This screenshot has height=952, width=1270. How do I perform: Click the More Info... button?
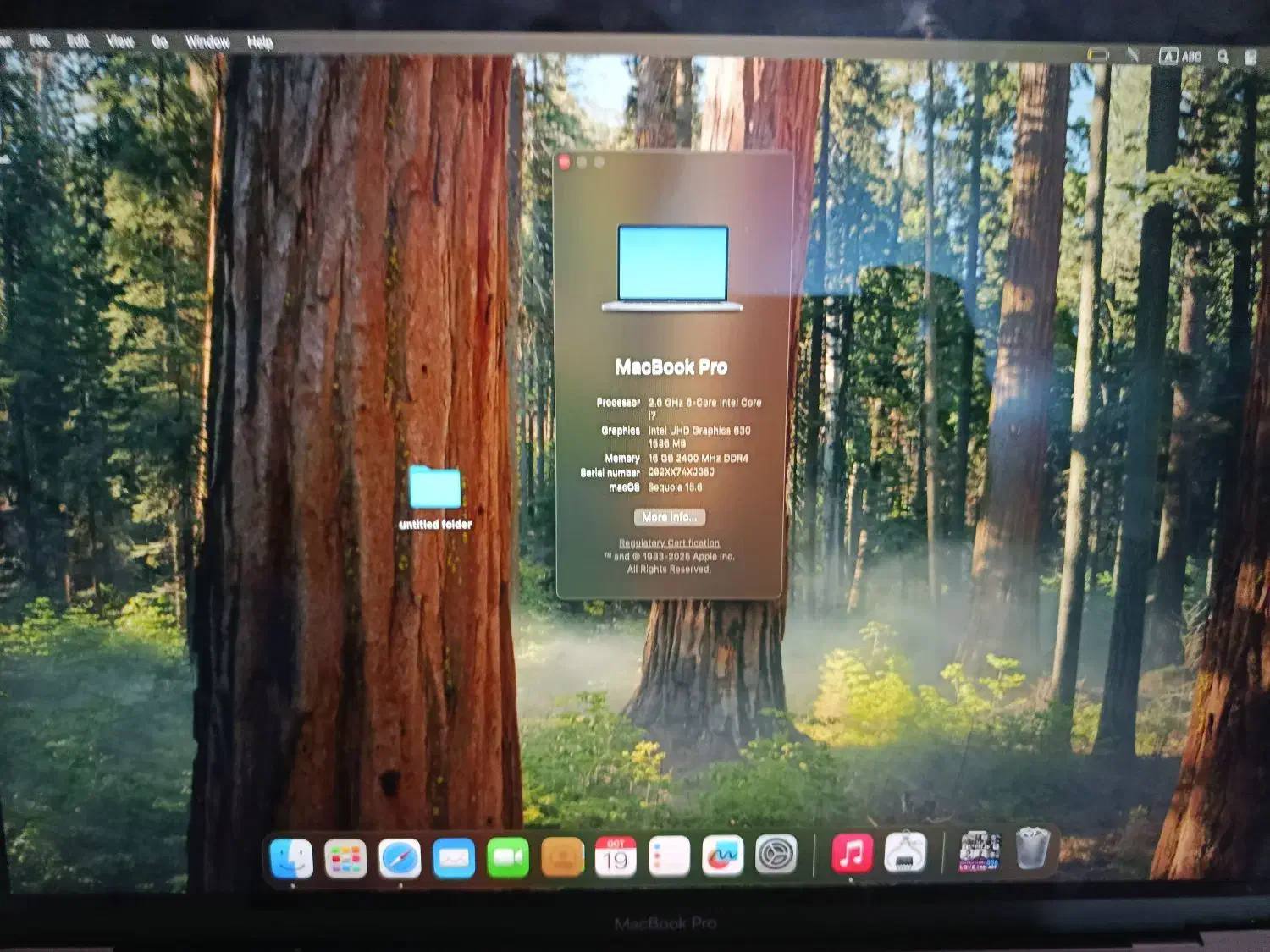tap(670, 517)
